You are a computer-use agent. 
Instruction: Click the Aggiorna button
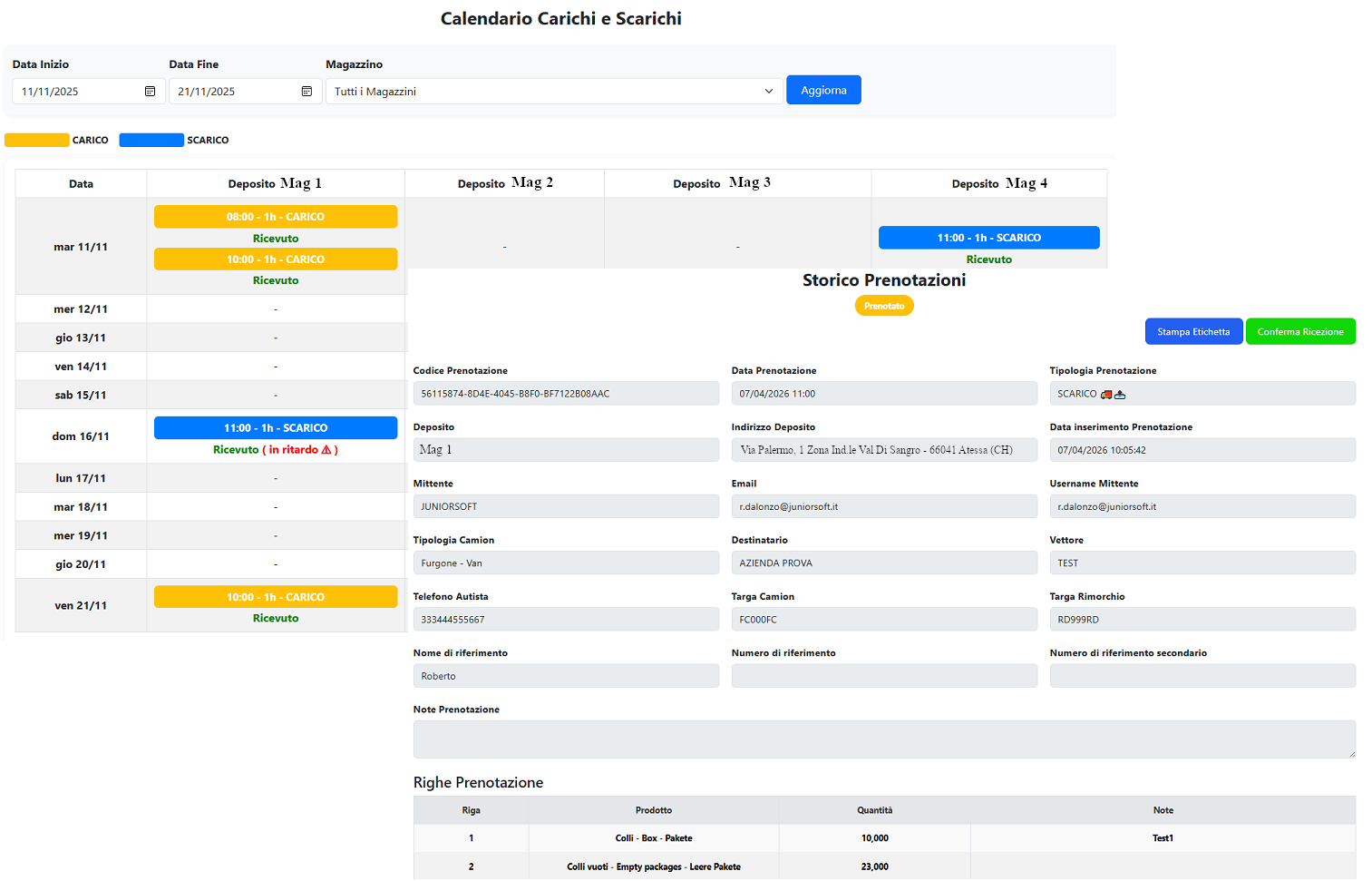[823, 90]
